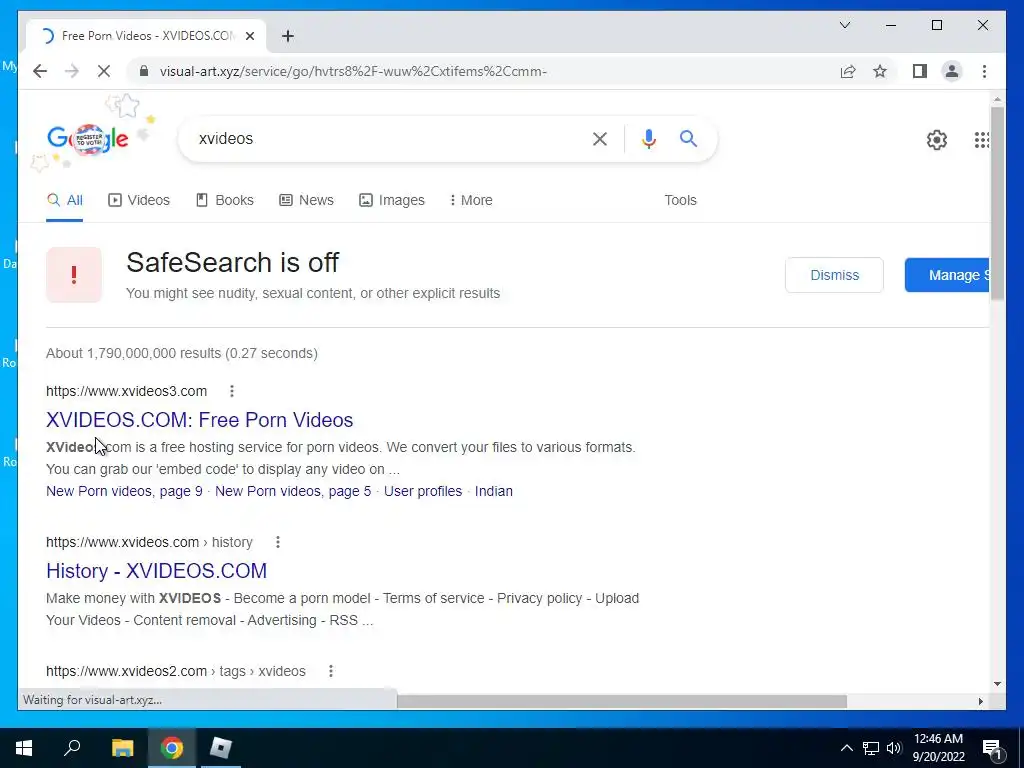Start voice search with the microphone icon
Image resolution: width=1024 pixels, height=768 pixels.
click(x=648, y=138)
